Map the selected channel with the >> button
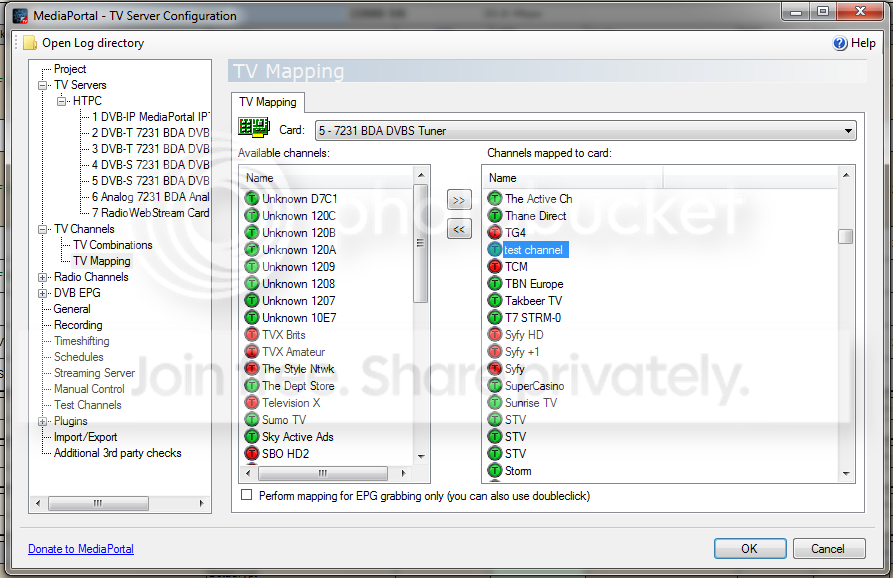 point(459,200)
